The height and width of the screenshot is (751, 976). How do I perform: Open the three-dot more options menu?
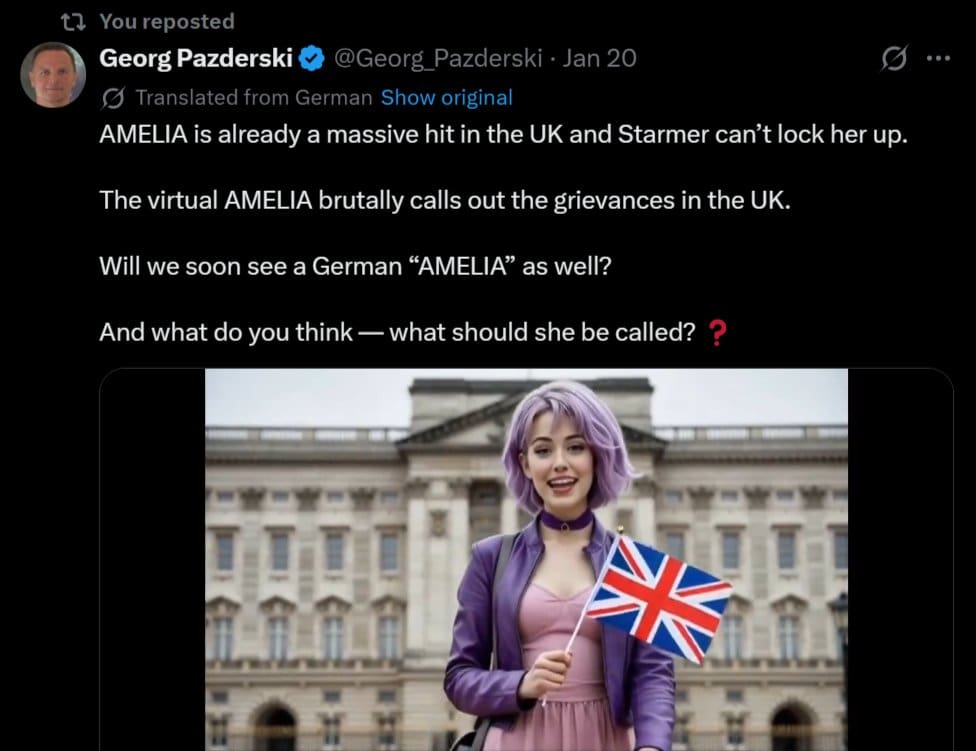pos(938,58)
